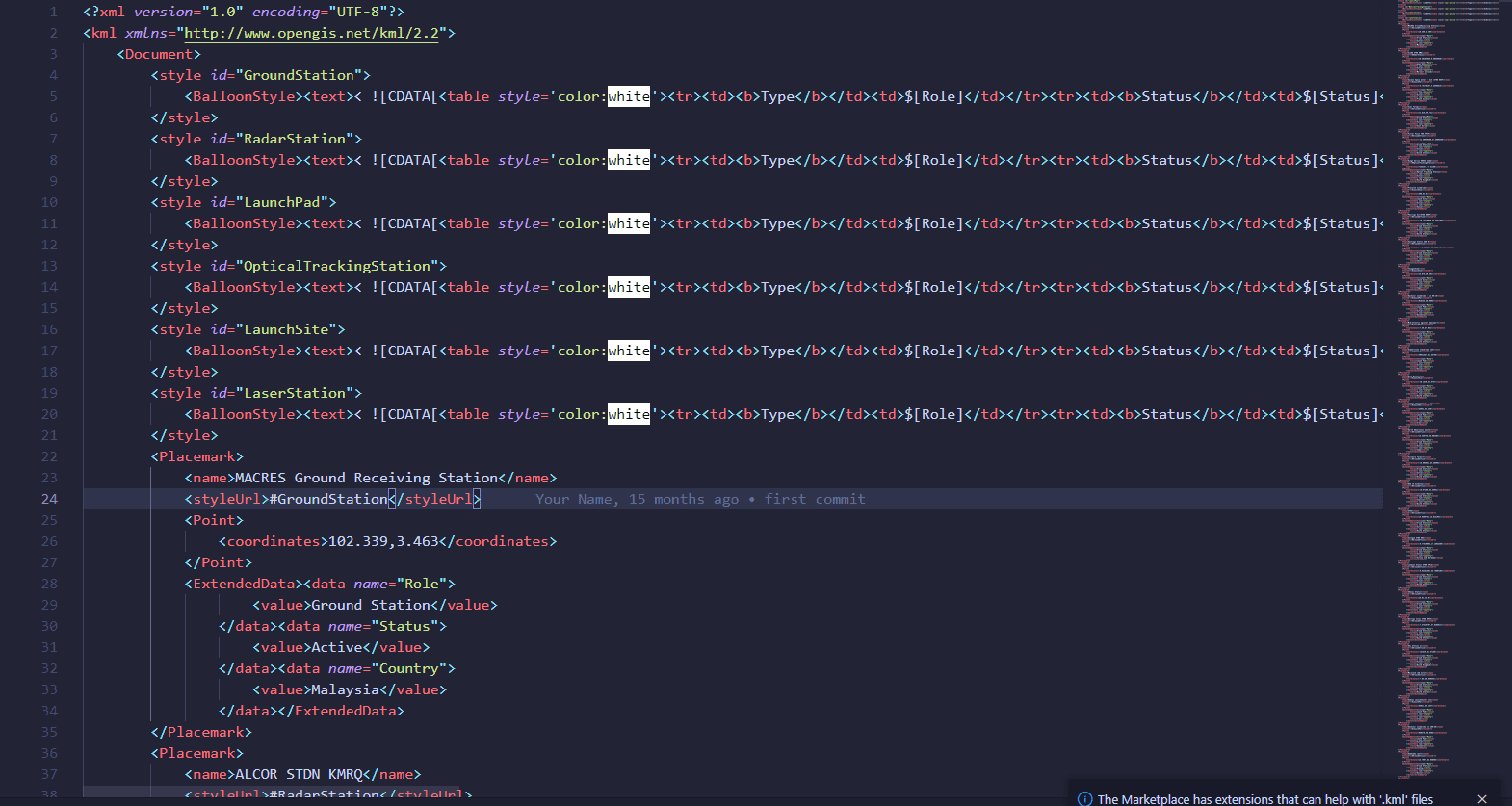Screen dimensions: 1512x806
Task: Click line number 4 in the gutter
Action: (53, 75)
